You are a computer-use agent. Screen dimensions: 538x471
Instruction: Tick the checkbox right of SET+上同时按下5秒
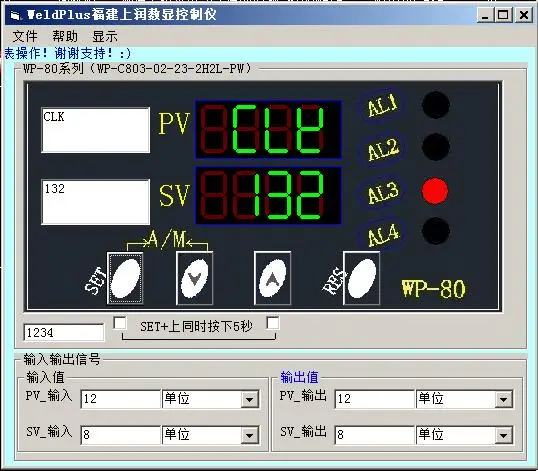pyautogui.click(x=273, y=323)
